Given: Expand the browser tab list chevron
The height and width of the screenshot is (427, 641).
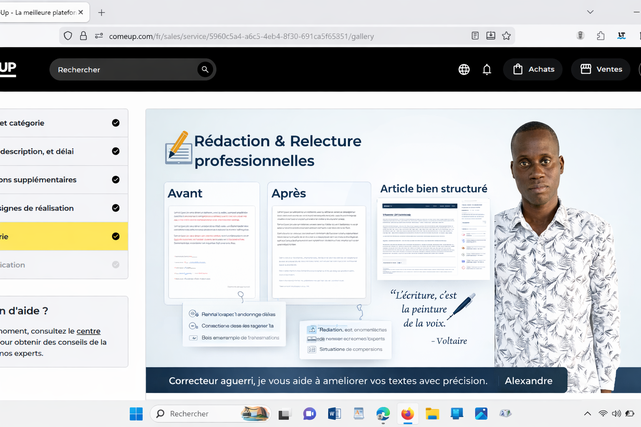Looking at the screenshot, I should point(590,12).
